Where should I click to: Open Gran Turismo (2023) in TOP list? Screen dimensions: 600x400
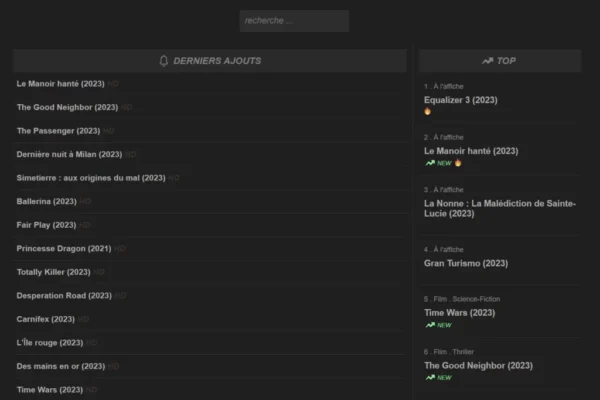(466, 263)
